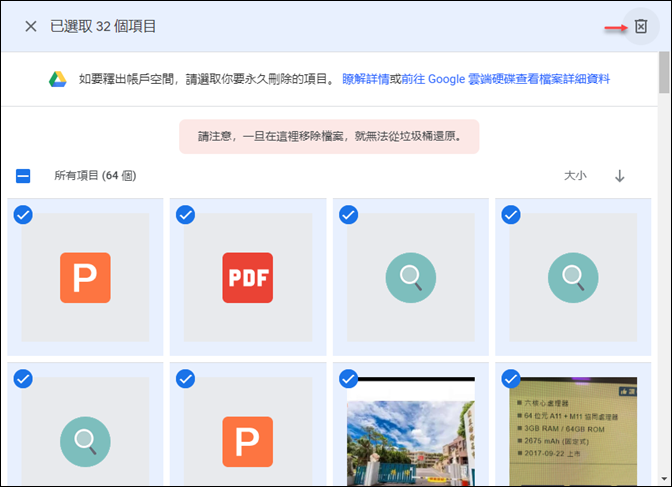Uncheck the first-row orange P file
The height and width of the screenshot is (487, 672).
[x=23, y=215]
